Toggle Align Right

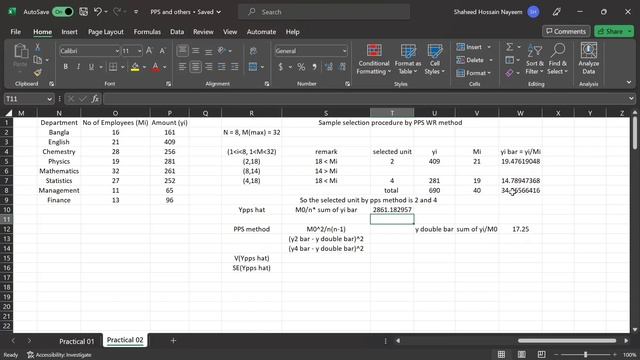tap(209, 67)
